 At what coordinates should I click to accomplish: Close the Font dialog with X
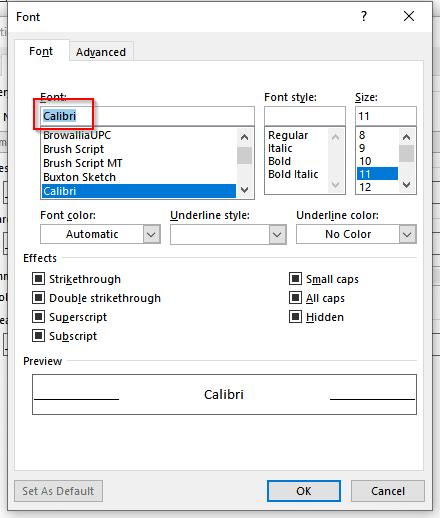pos(409,16)
